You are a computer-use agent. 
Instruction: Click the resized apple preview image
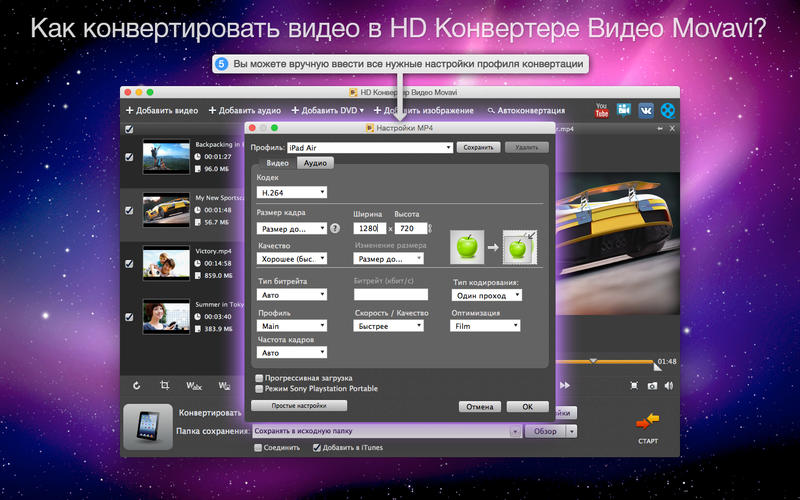[x=519, y=247]
